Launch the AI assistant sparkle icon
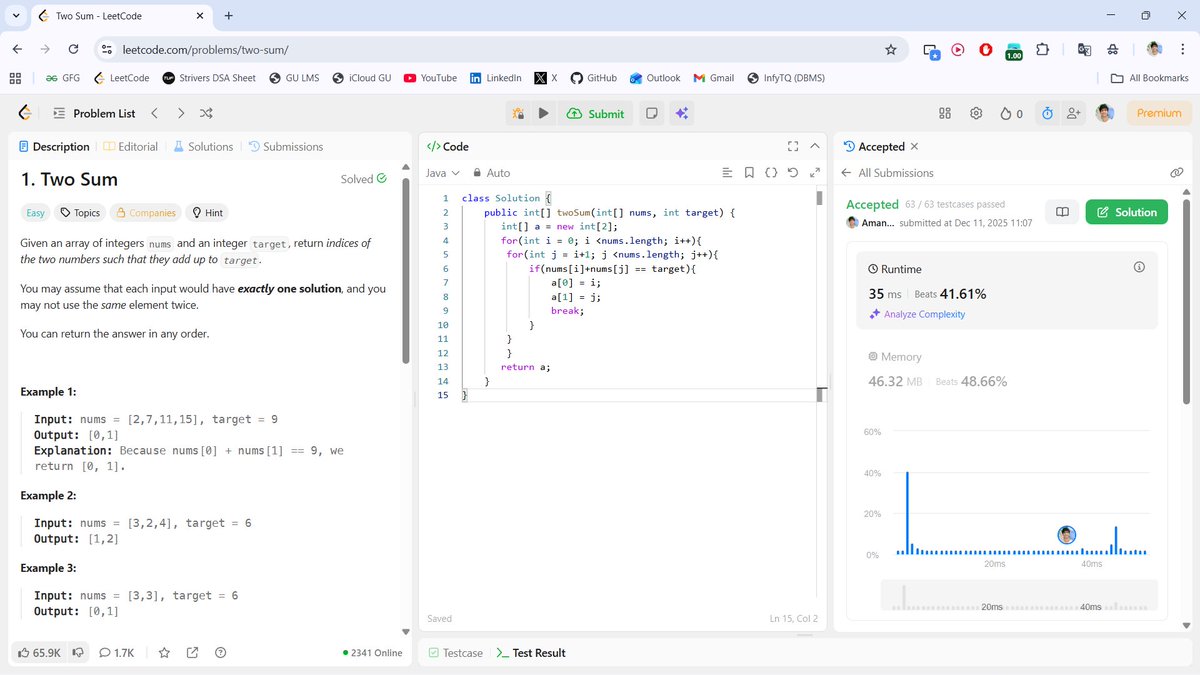 coord(681,113)
